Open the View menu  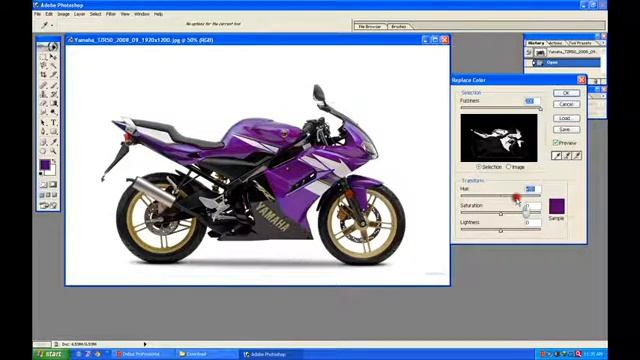tap(125, 14)
